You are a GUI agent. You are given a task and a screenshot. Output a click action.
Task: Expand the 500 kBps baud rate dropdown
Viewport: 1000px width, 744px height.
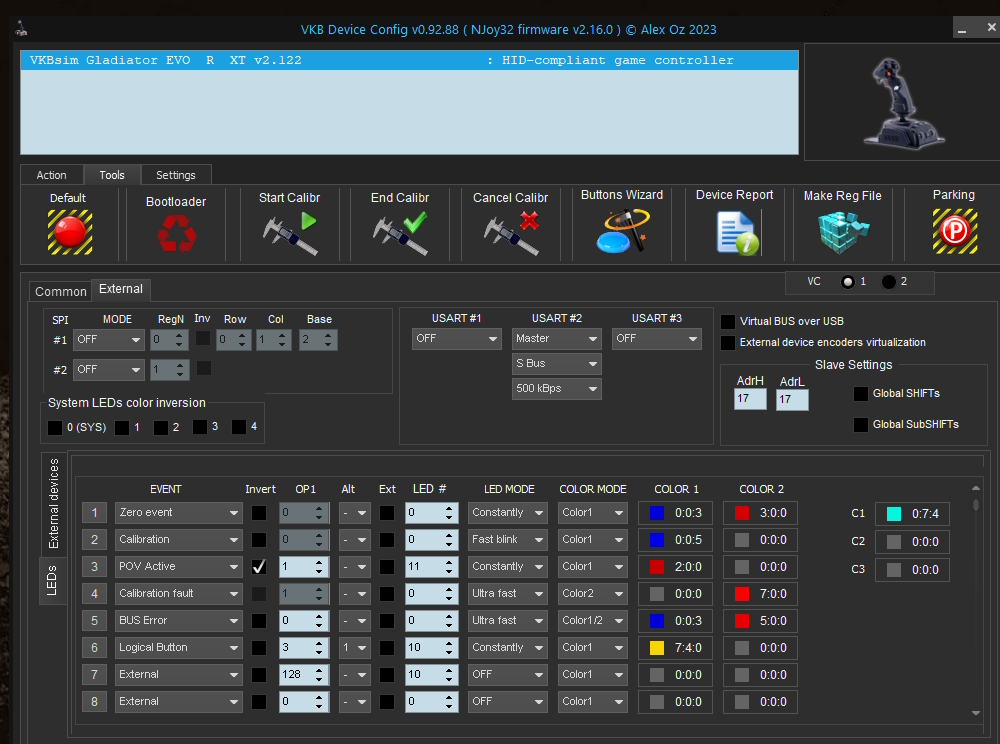(557, 388)
